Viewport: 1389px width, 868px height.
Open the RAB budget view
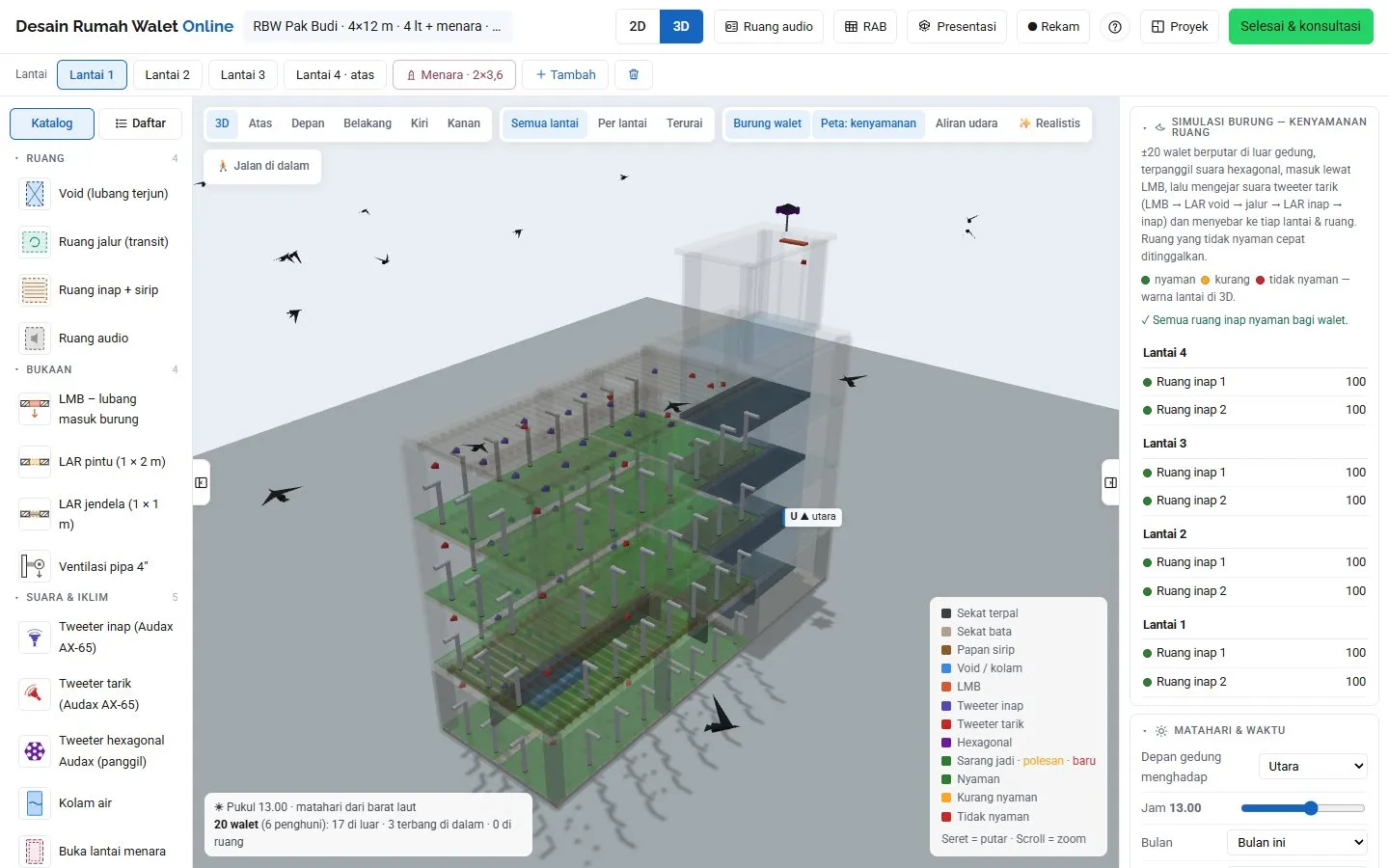(x=865, y=27)
